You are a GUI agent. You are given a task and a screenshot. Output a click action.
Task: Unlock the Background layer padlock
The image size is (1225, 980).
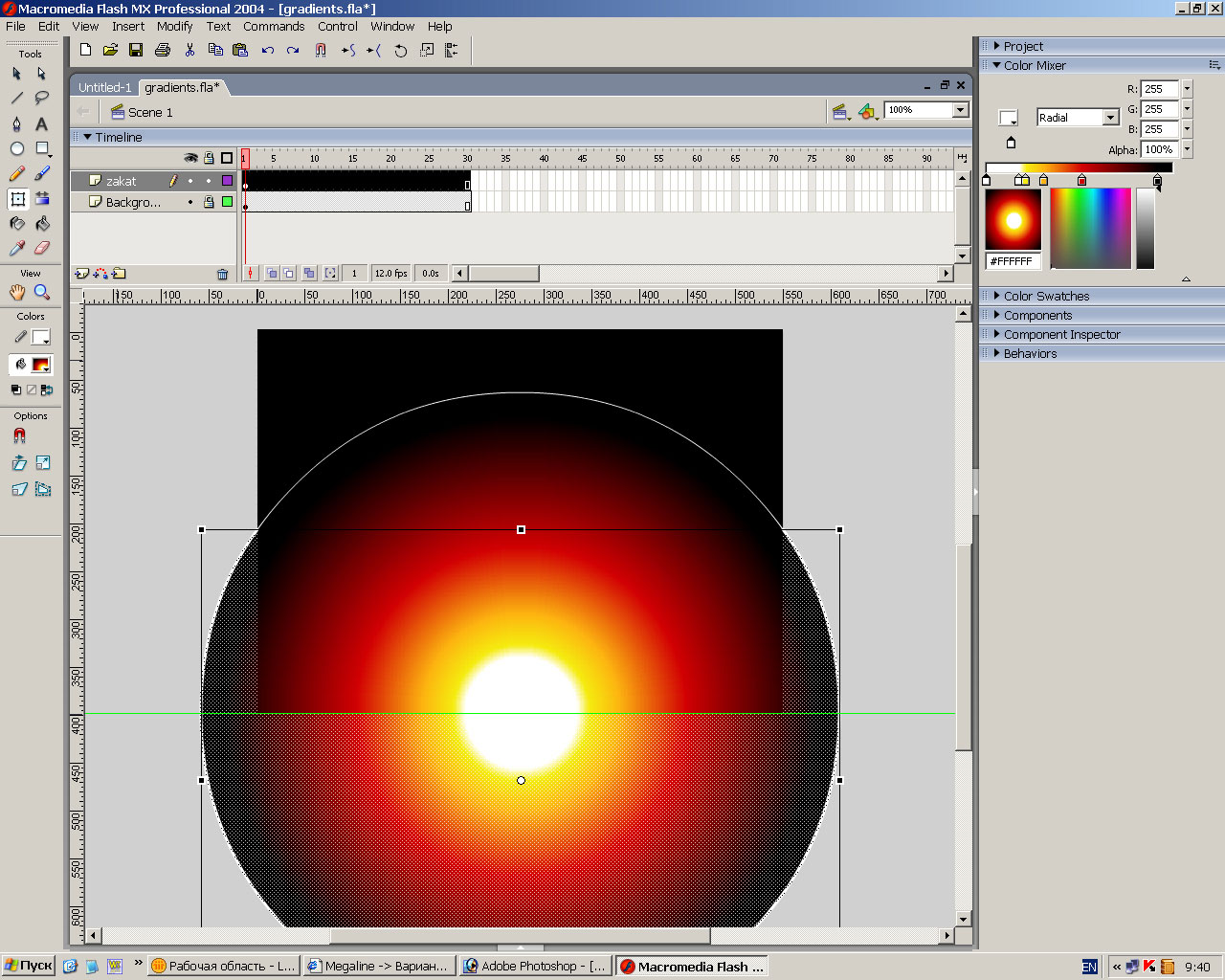click(x=209, y=202)
